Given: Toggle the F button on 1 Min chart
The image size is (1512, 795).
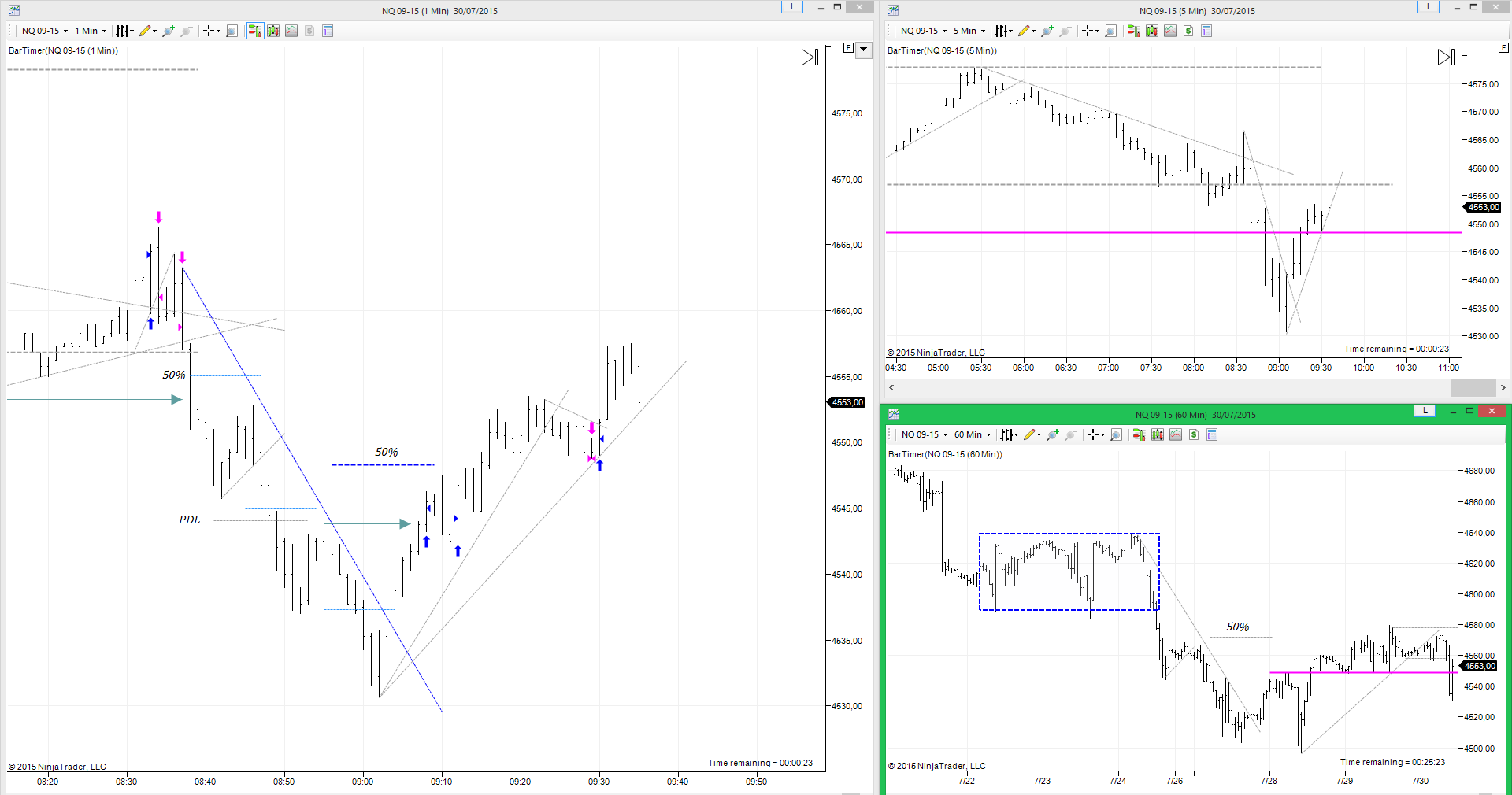Looking at the screenshot, I should (848, 48).
